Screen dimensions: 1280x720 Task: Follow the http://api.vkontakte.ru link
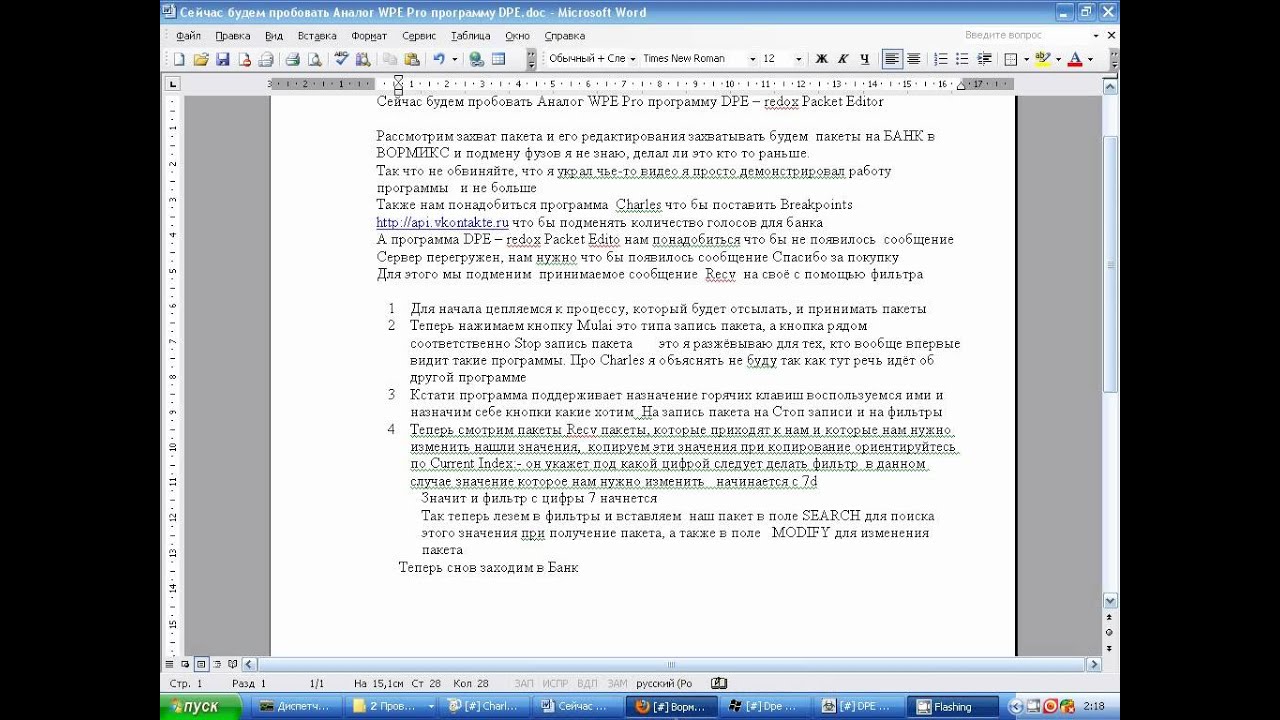point(442,222)
